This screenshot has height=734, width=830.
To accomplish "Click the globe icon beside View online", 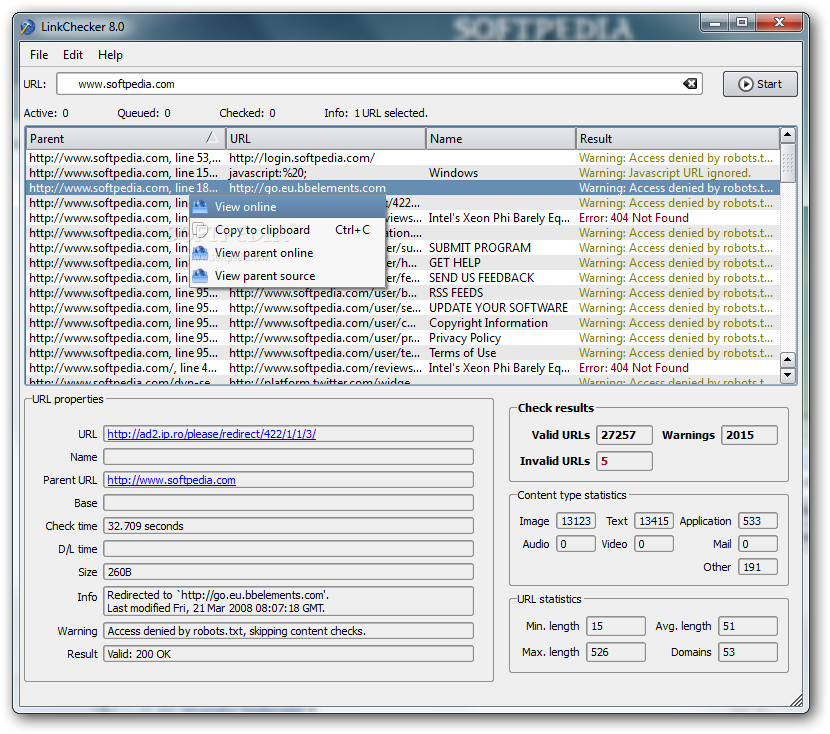I will 200,207.
